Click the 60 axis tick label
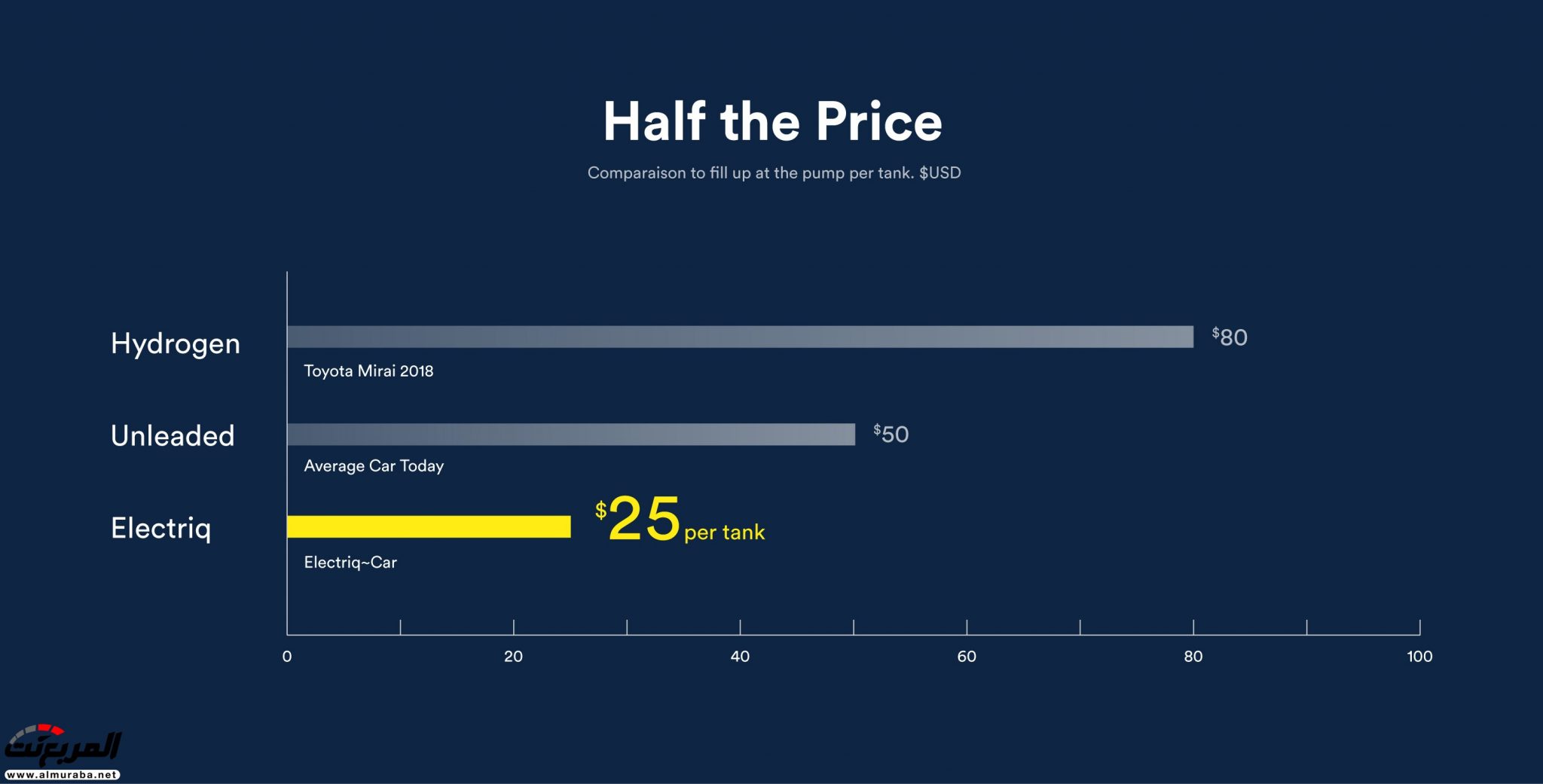Viewport: 1543px width, 784px height. (967, 656)
